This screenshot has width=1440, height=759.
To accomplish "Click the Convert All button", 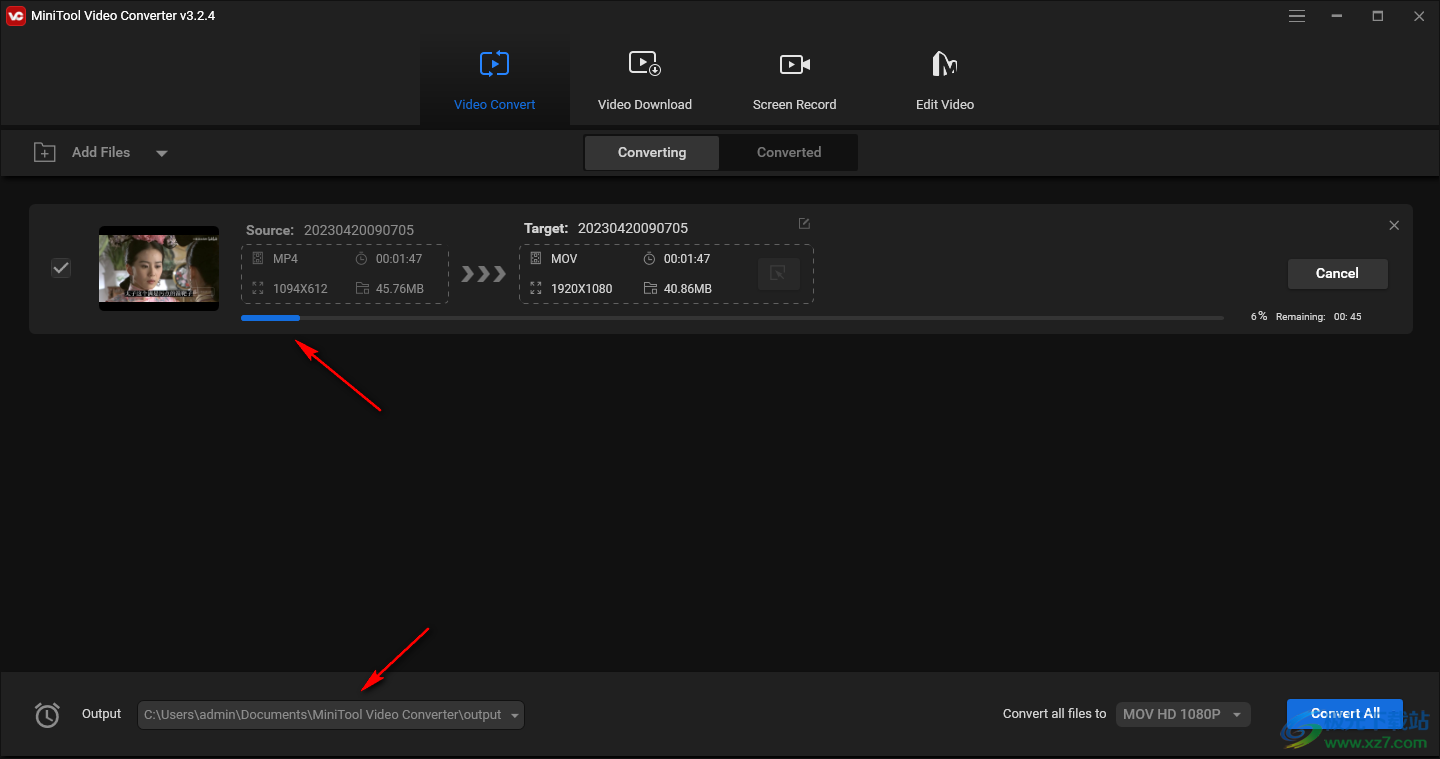I will tap(1345, 713).
